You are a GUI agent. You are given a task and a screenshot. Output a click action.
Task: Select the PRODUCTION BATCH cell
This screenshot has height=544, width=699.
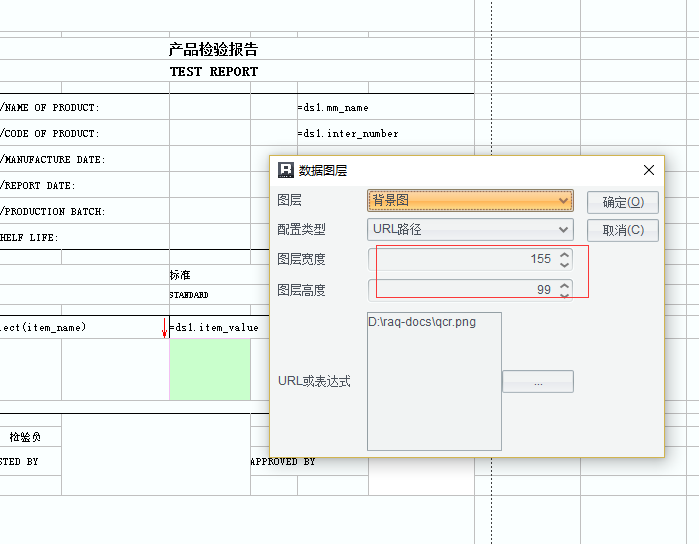[x=53, y=211]
